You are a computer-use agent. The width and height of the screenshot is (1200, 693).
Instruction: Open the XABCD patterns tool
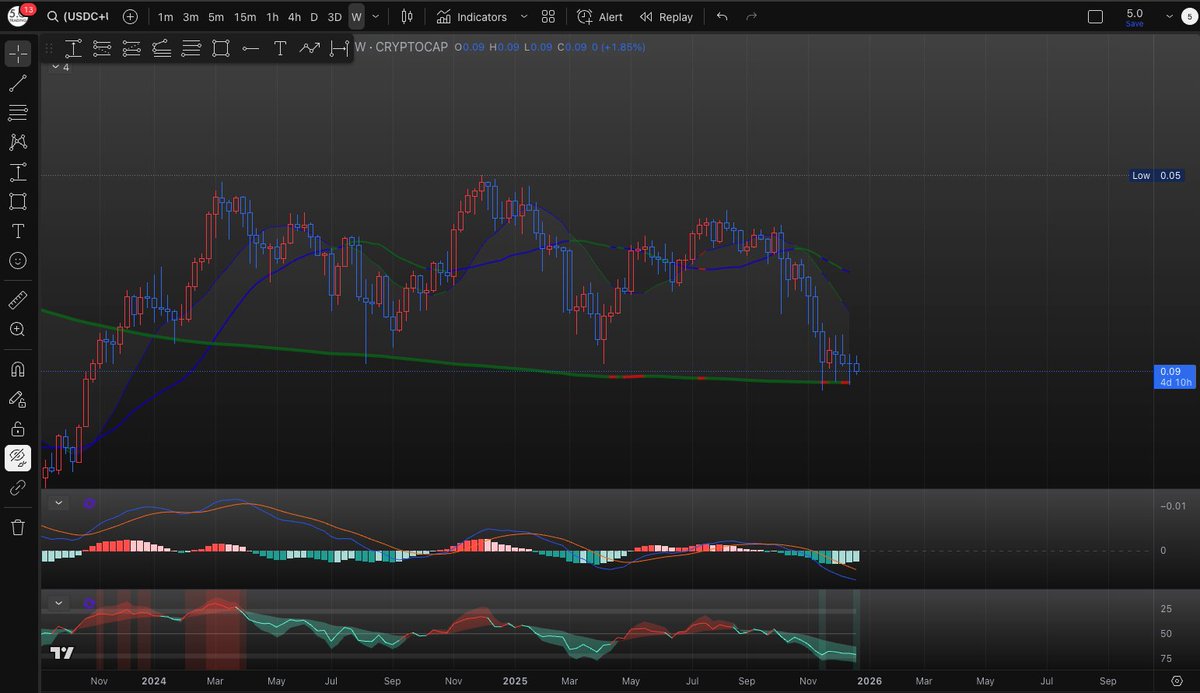[18, 142]
